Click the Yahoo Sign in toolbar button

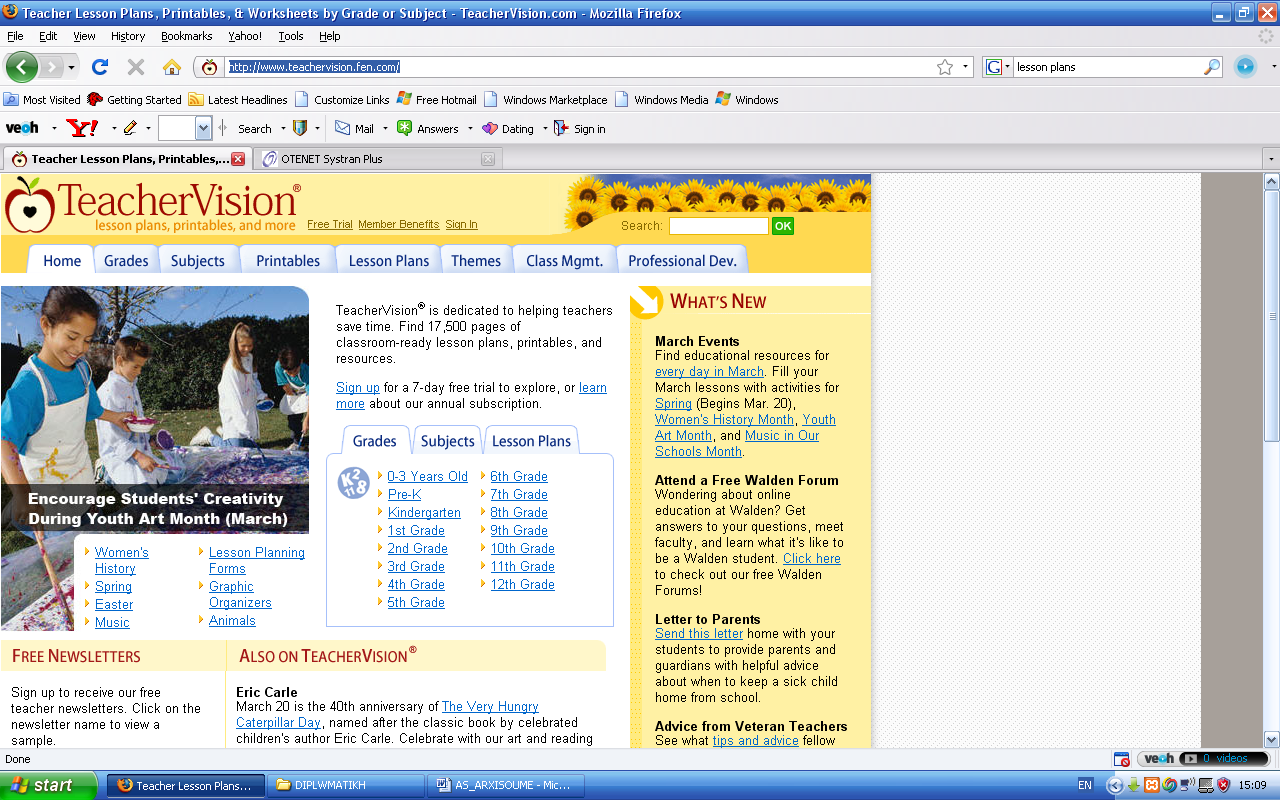pos(579,128)
